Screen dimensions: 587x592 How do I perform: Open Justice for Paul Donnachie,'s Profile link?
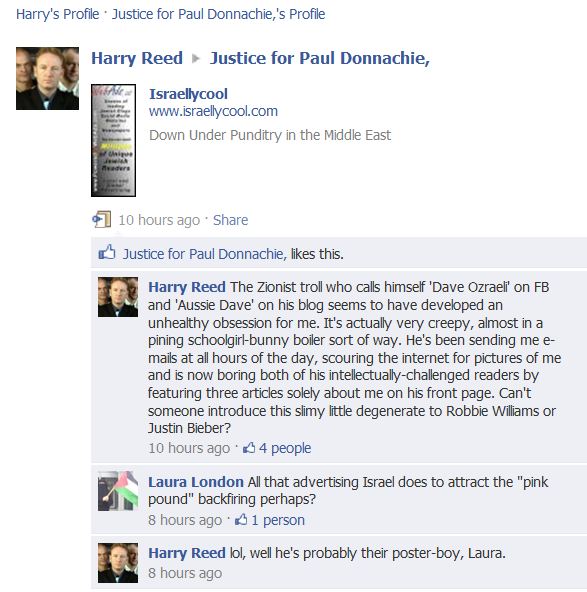click(x=218, y=14)
